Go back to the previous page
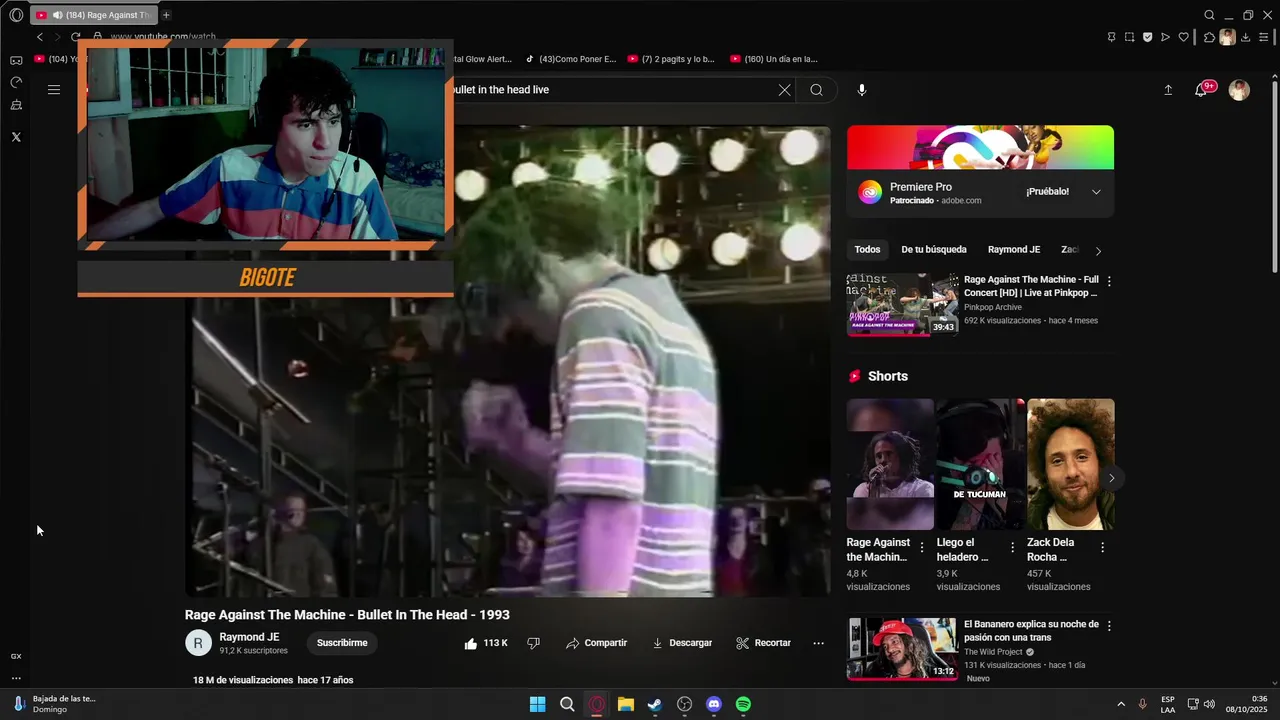This screenshot has width=1280, height=720. pyautogui.click(x=39, y=37)
